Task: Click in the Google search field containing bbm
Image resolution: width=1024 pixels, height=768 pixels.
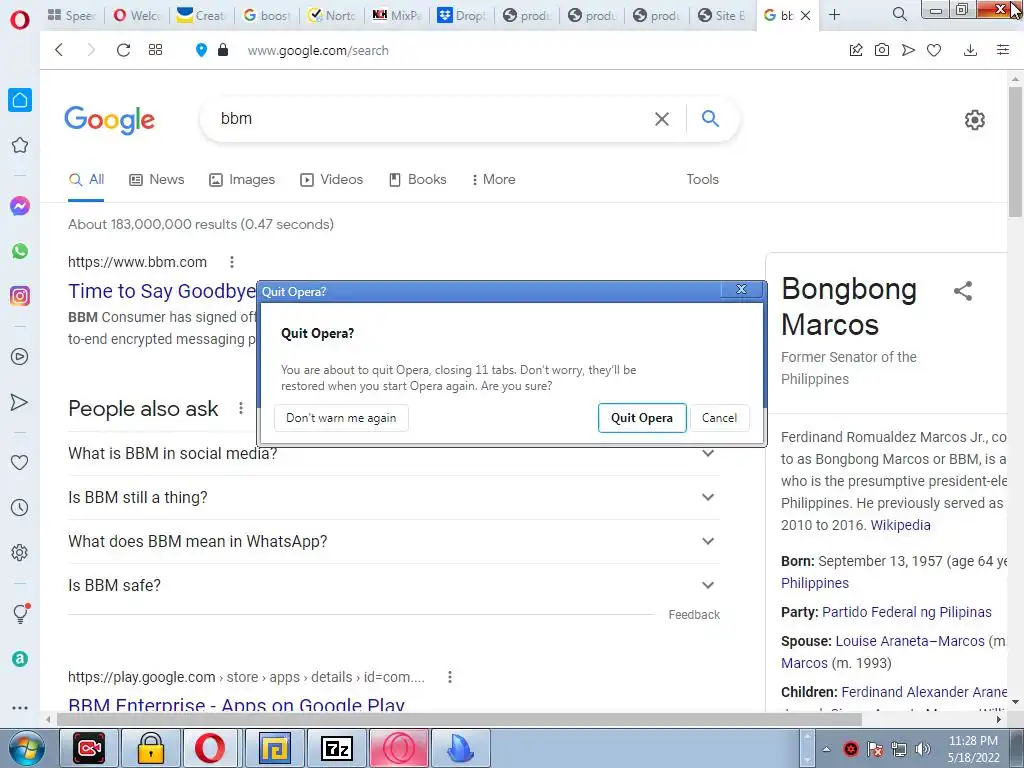Action: pyautogui.click(x=431, y=119)
